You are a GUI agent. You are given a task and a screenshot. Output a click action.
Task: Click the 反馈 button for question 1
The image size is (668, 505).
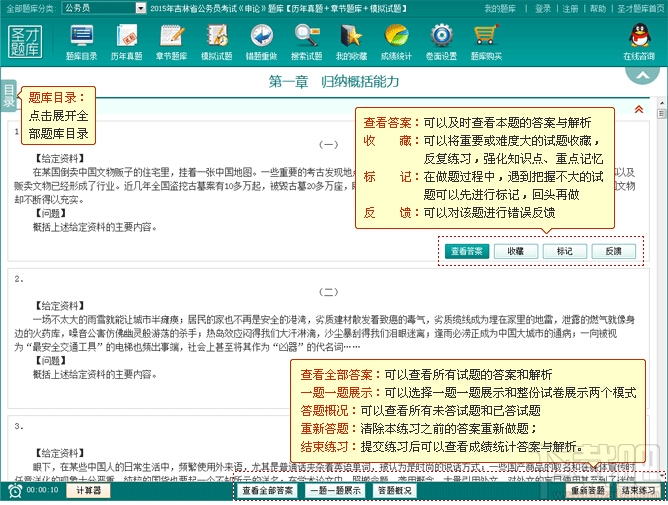point(614,251)
